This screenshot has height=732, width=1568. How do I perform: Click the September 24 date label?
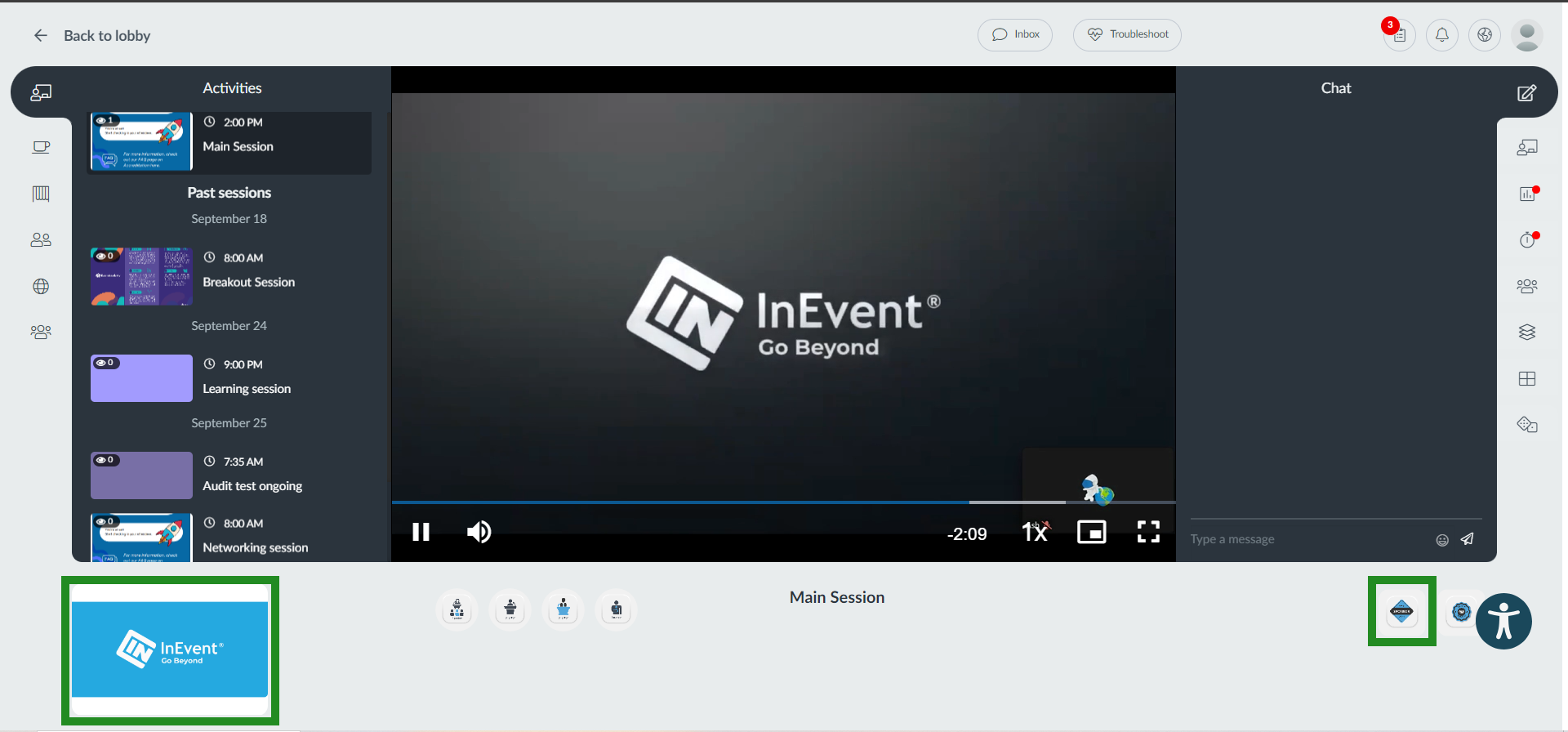229,326
